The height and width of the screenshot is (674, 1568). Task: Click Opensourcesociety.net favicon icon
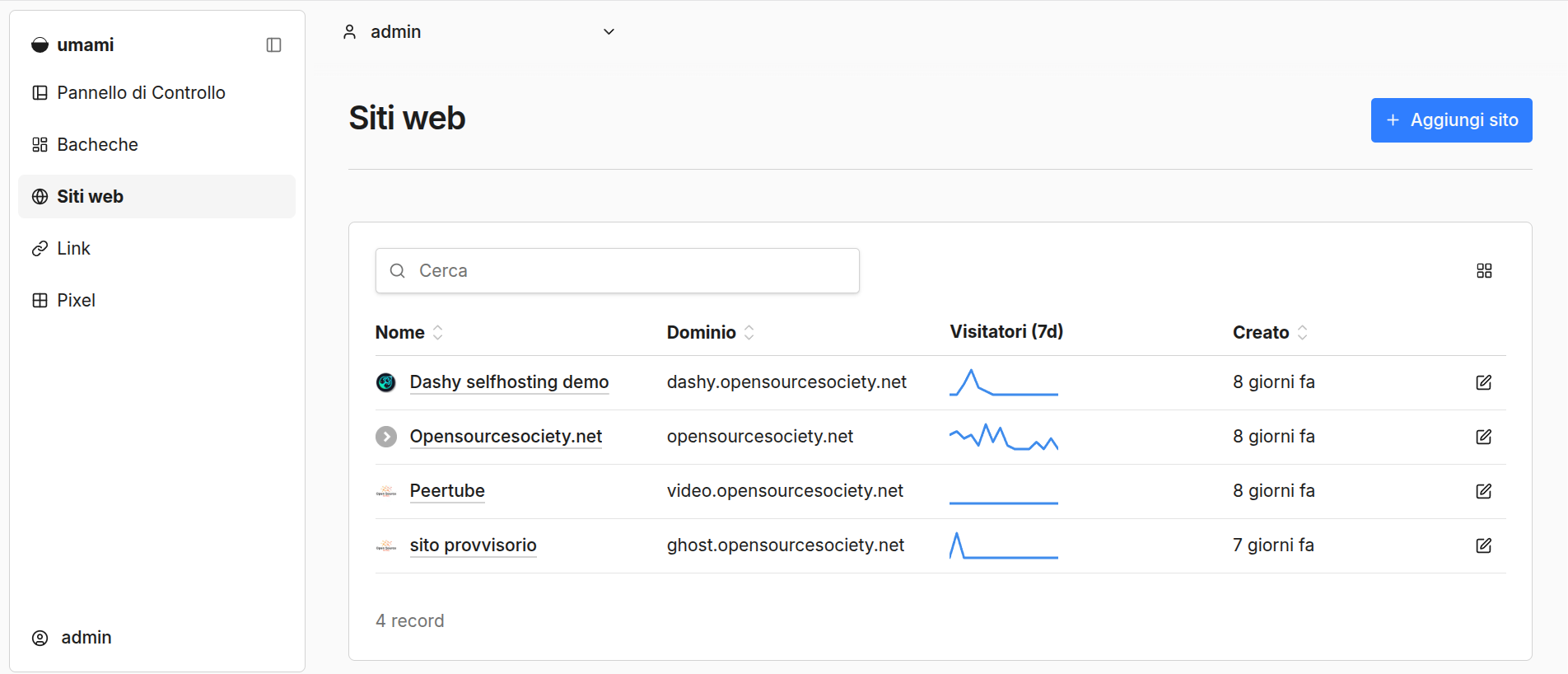pyautogui.click(x=386, y=437)
